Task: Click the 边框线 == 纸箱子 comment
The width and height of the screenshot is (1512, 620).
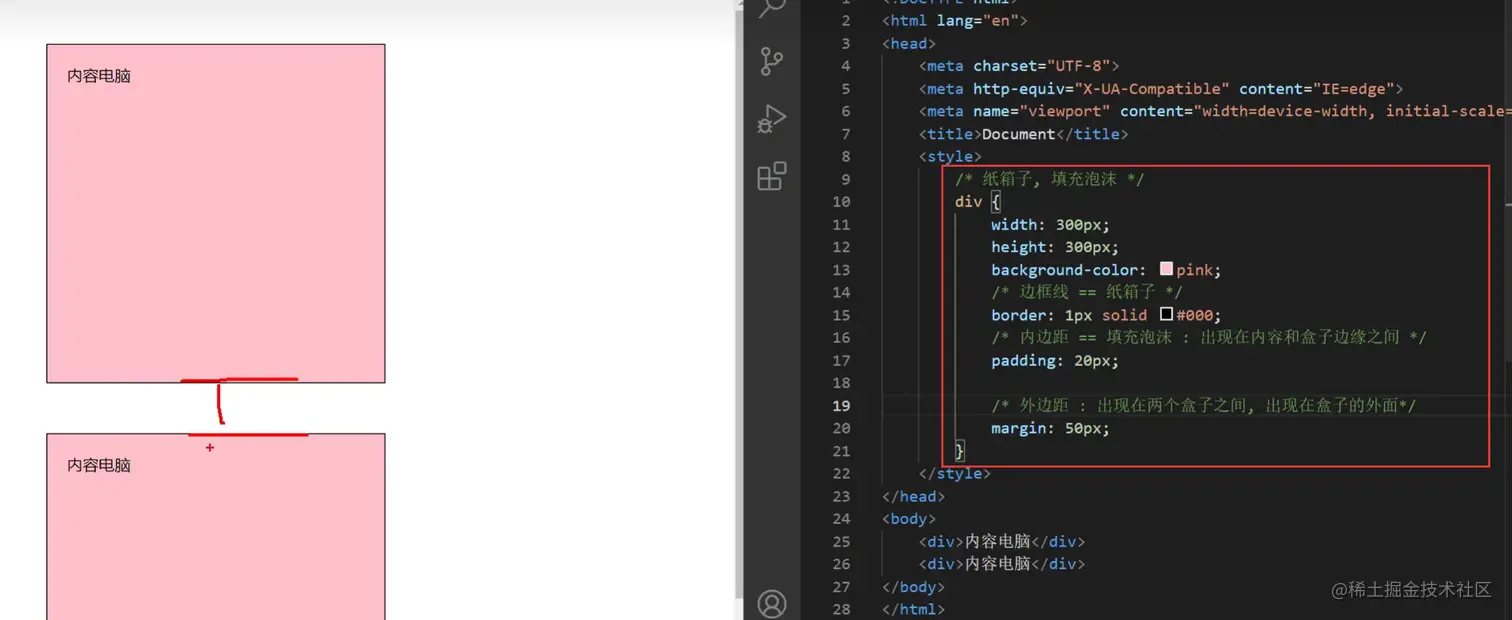Action: 1087,292
